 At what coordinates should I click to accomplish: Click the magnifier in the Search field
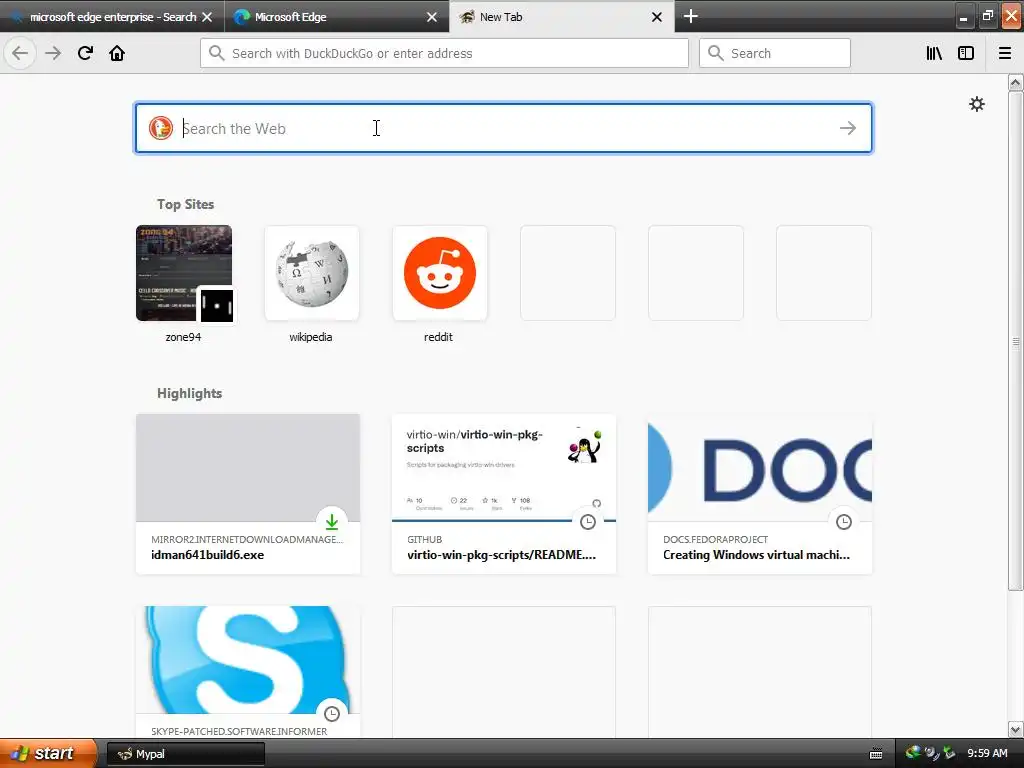click(x=716, y=53)
